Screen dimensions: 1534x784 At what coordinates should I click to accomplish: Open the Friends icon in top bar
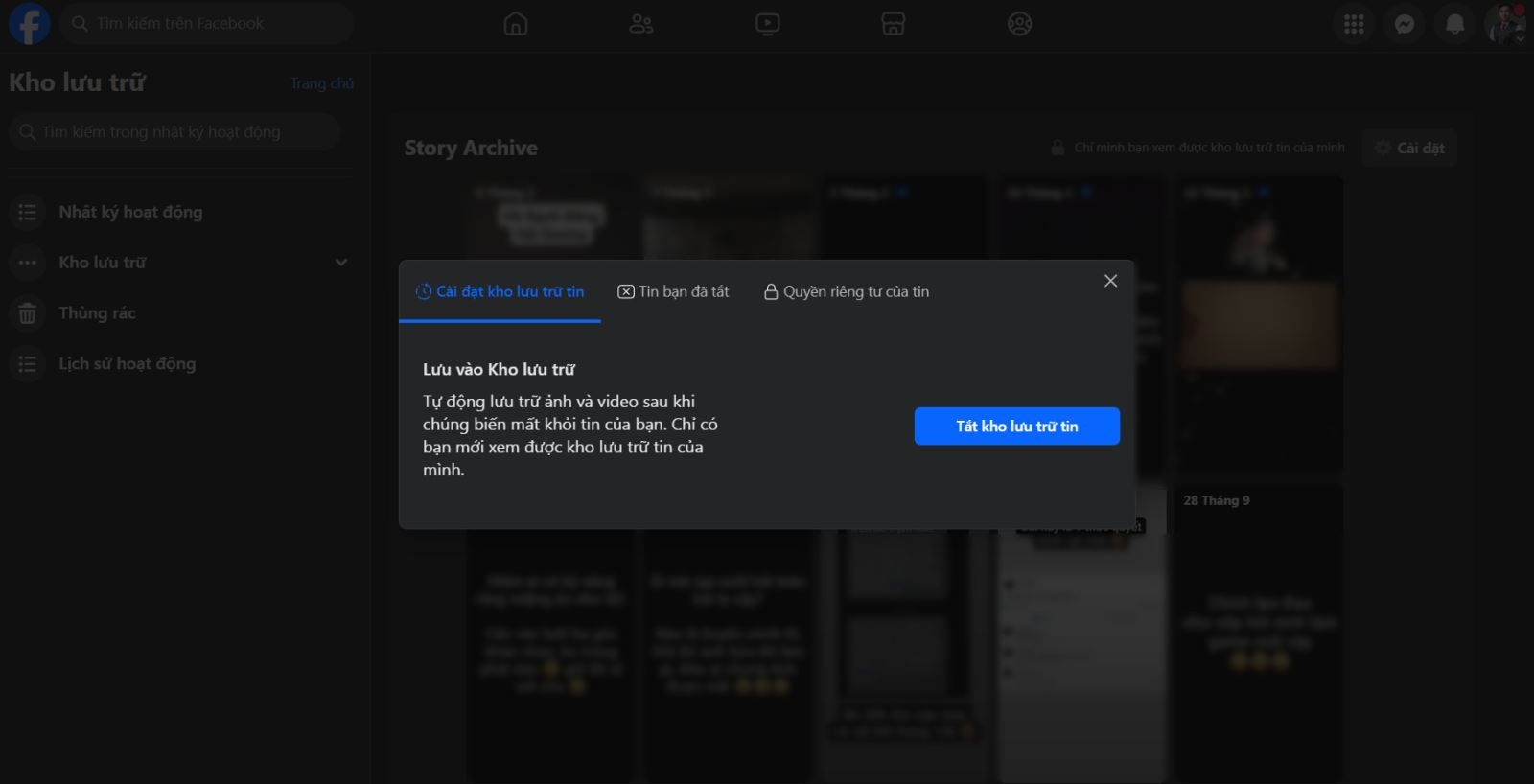[x=641, y=24]
